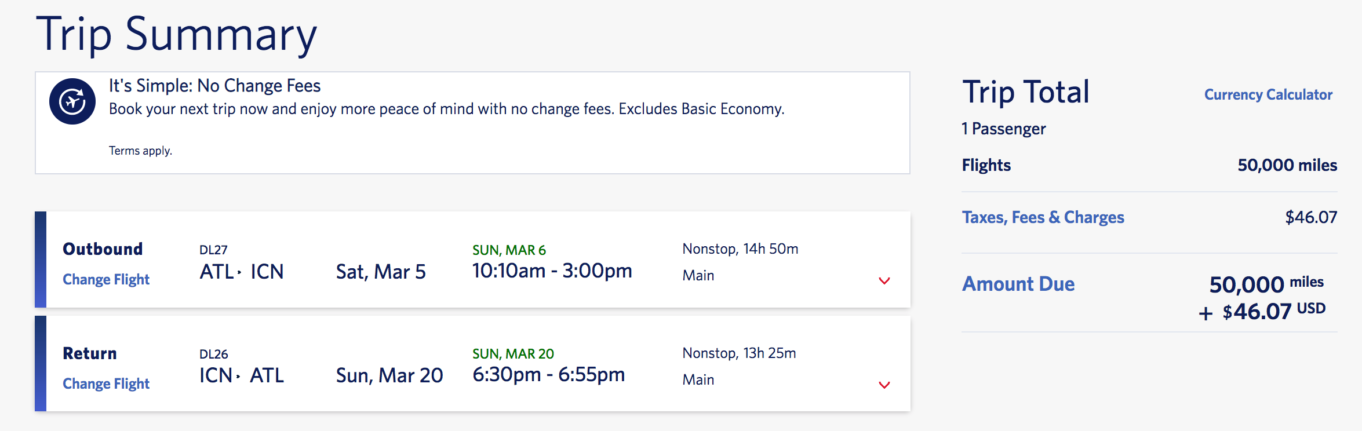Click the Sat, Mar 5 departure date
Viewport: 1362px width, 431px height.
click(x=381, y=271)
